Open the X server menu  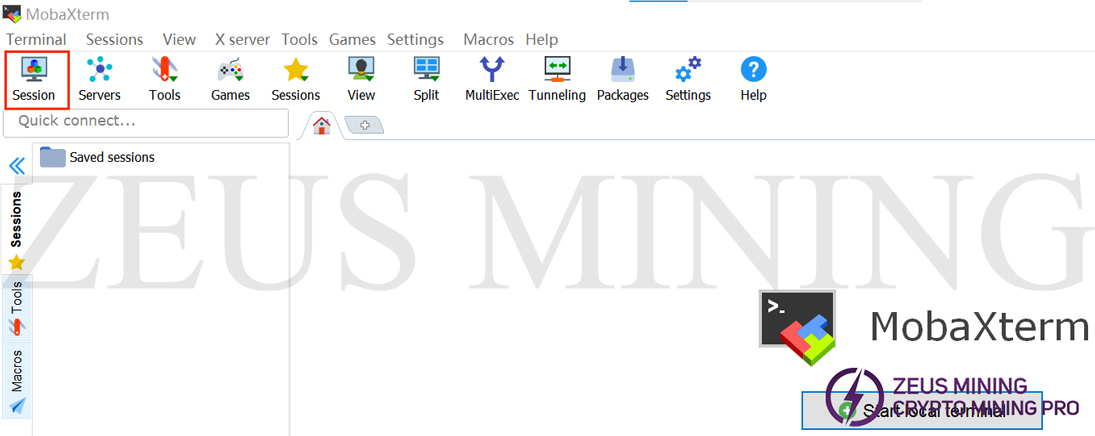pos(242,40)
